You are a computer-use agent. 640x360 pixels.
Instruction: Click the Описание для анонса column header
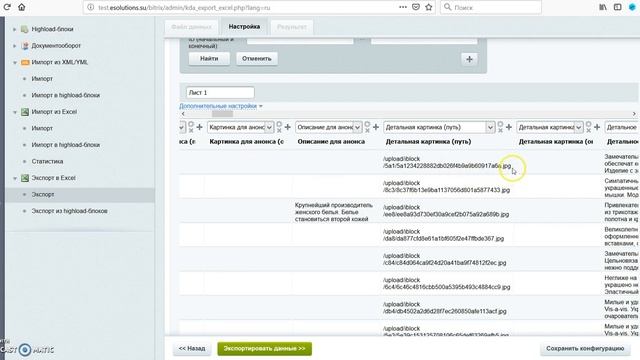point(331,142)
